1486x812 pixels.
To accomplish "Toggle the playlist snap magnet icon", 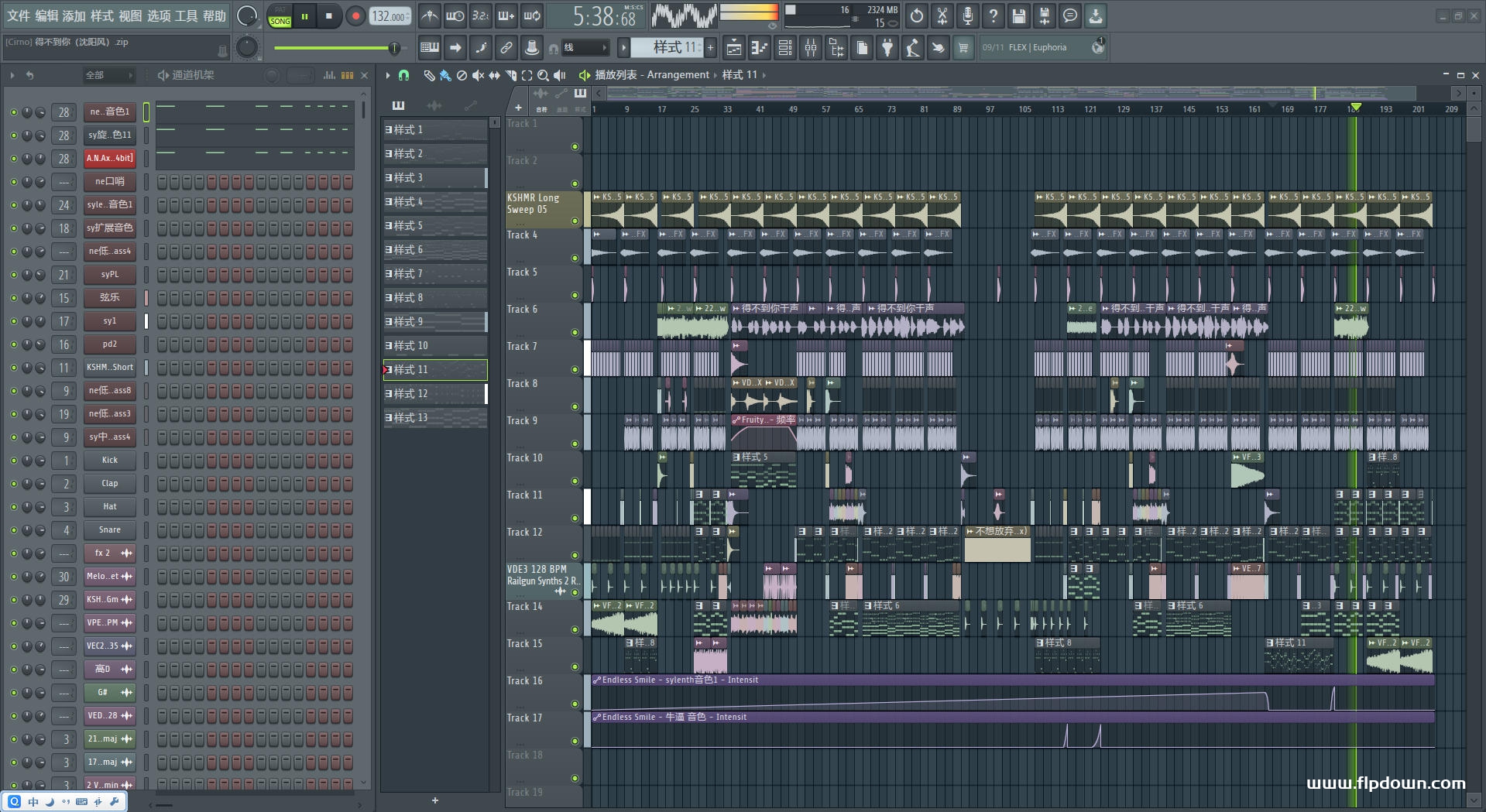I will point(403,75).
